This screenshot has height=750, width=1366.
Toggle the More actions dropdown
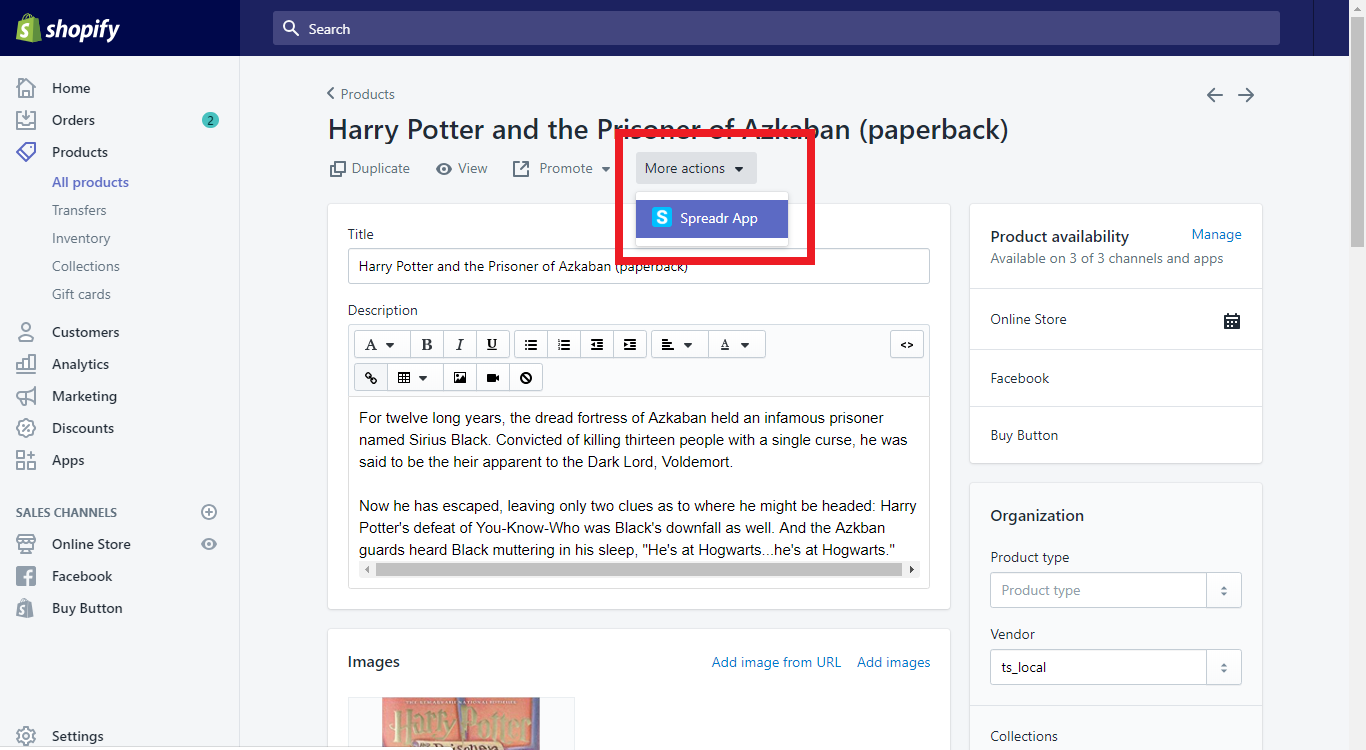pos(696,168)
